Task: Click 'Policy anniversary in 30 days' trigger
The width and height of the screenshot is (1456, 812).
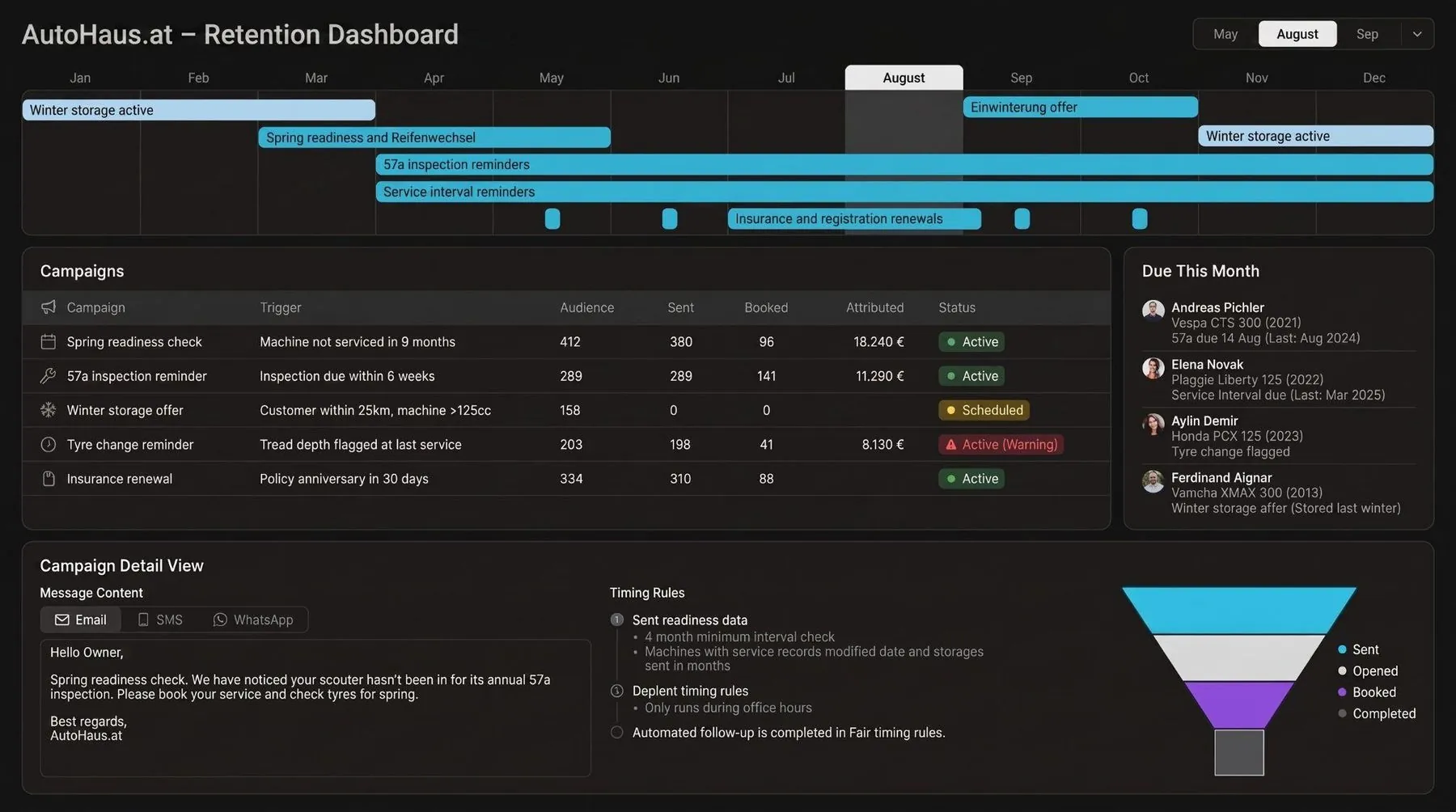Action: [x=344, y=479]
